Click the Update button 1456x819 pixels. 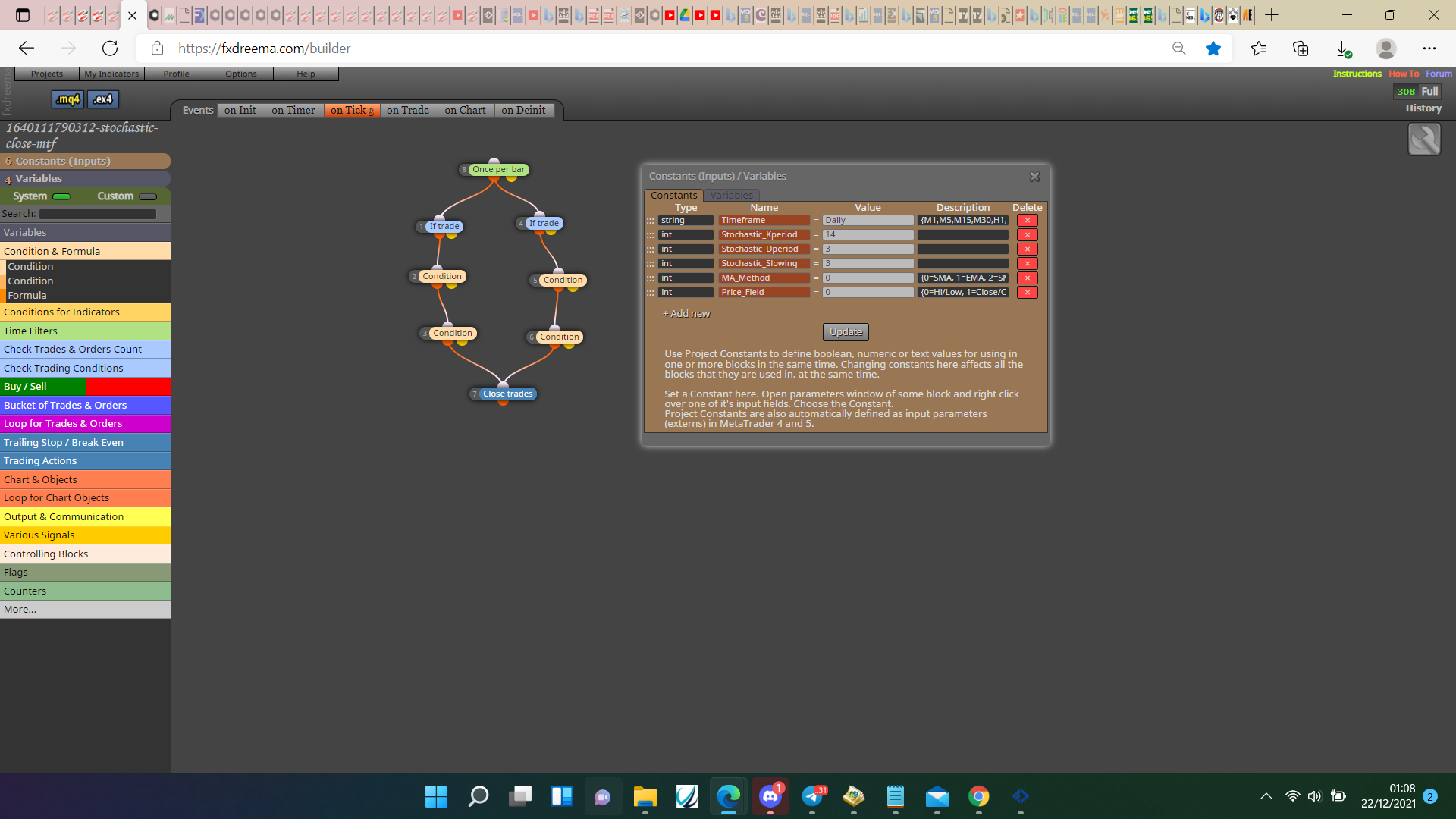[846, 332]
